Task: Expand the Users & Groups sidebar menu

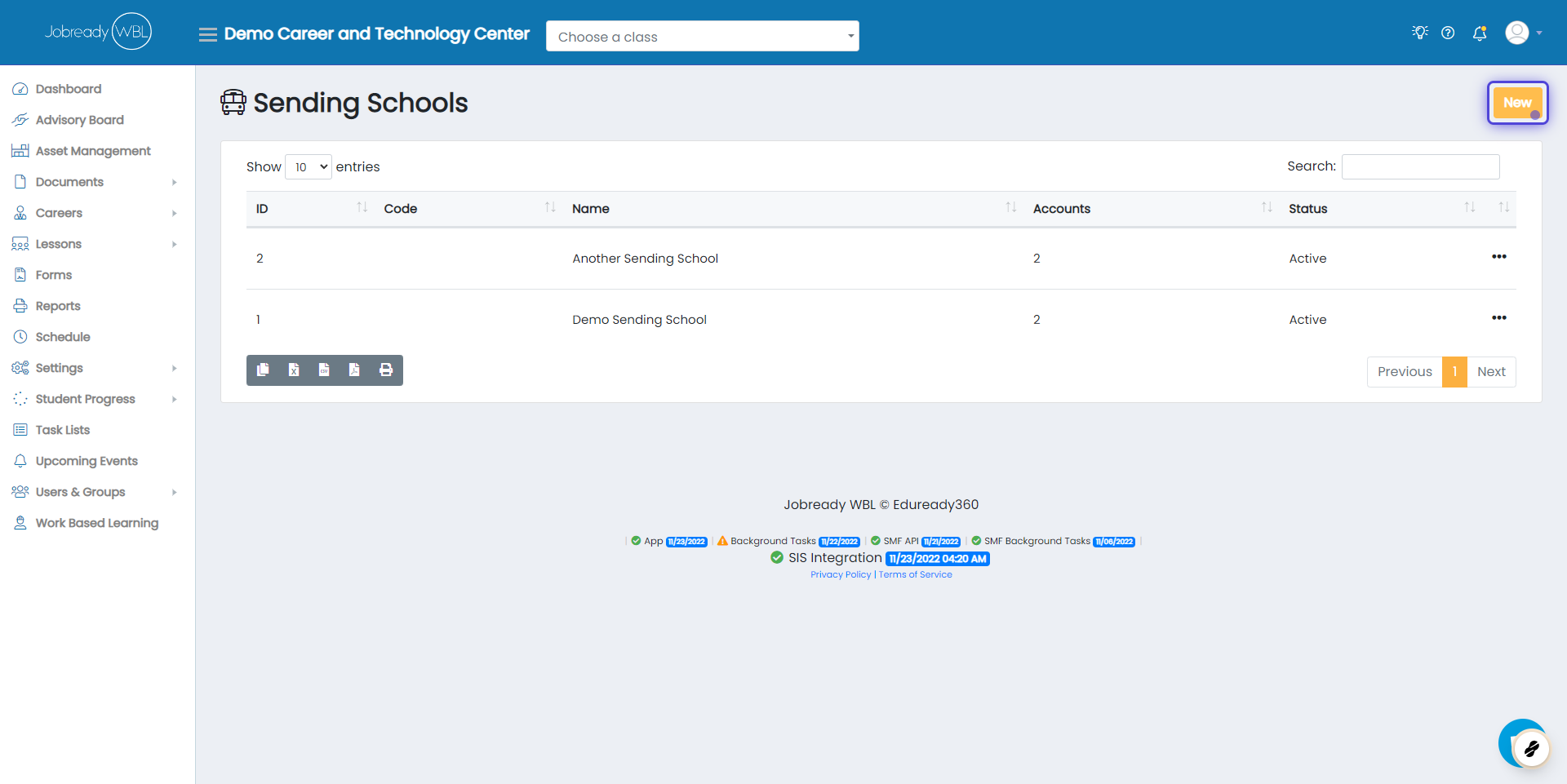Action: pos(95,492)
